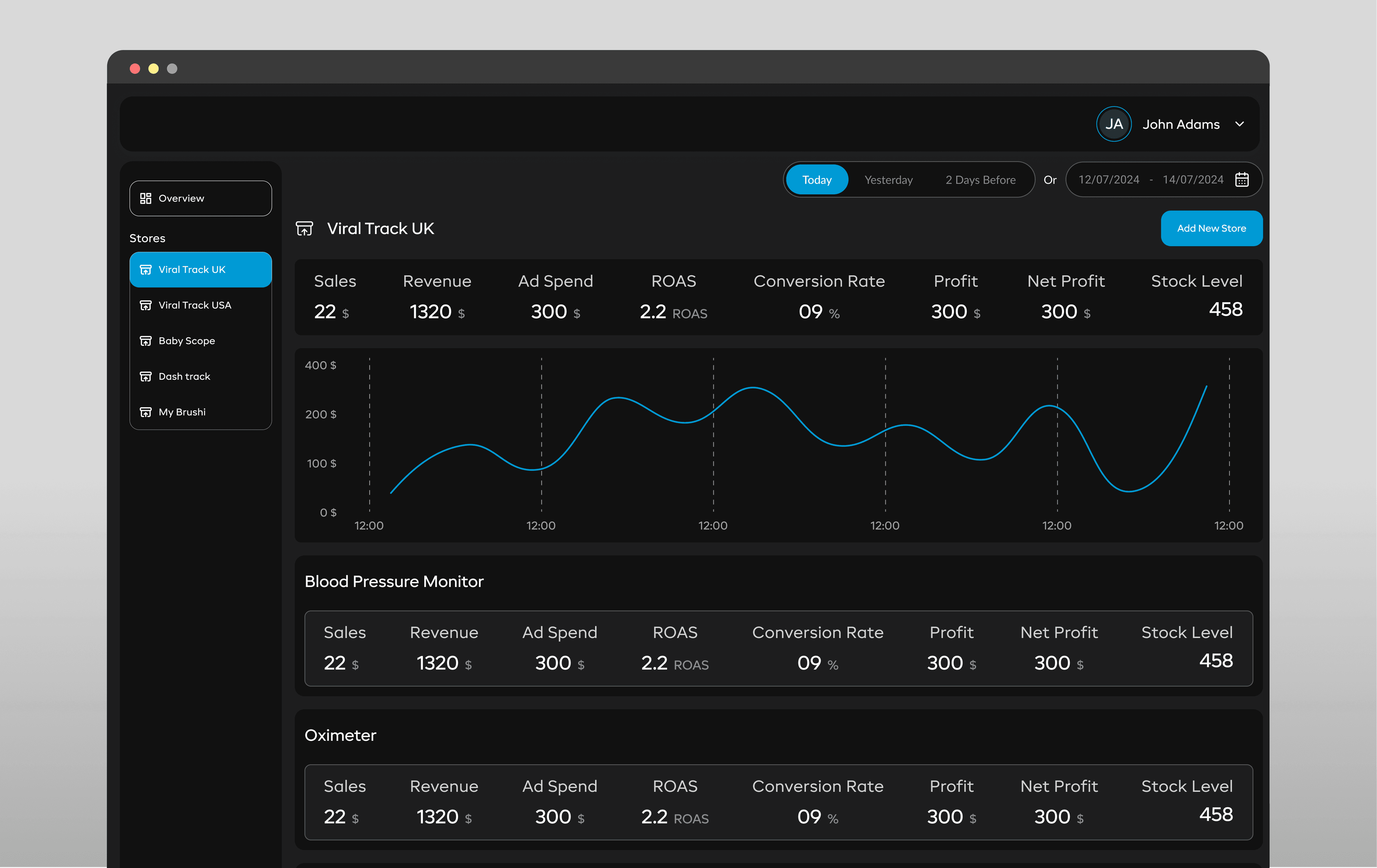Open the Viral Track USA store

pos(201,305)
